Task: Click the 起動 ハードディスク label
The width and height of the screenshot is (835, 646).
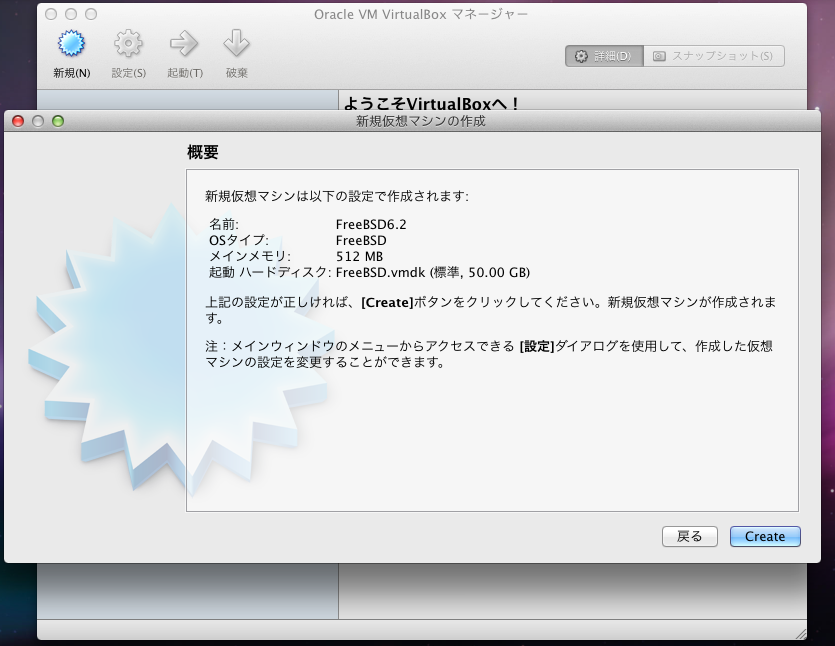Action: pyautogui.click(x=270, y=272)
